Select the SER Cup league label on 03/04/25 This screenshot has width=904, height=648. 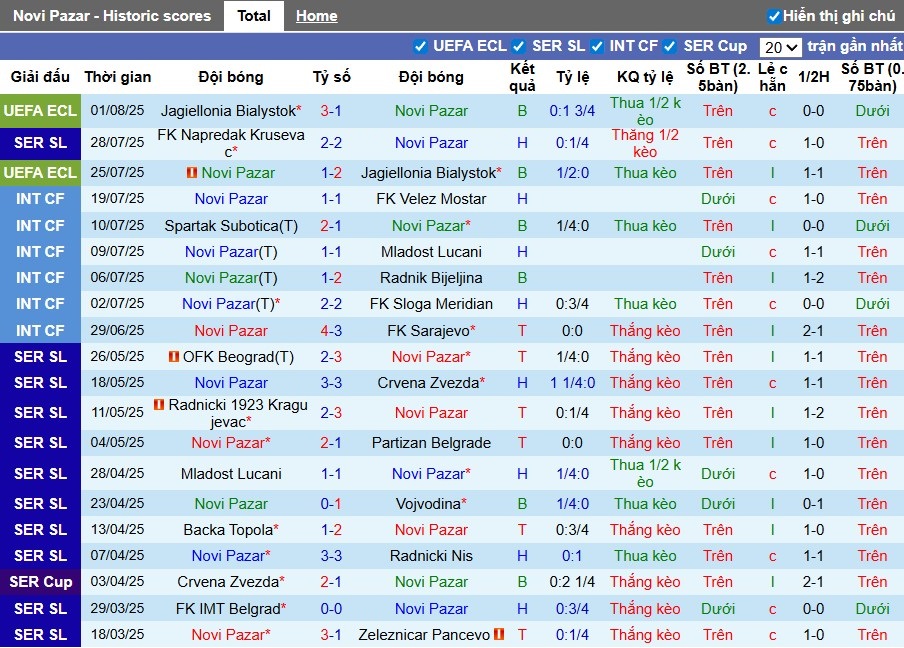coord(41,582)
